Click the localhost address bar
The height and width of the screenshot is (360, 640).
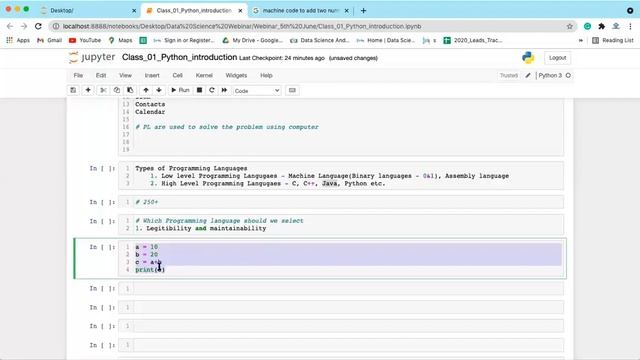point(313,26)
